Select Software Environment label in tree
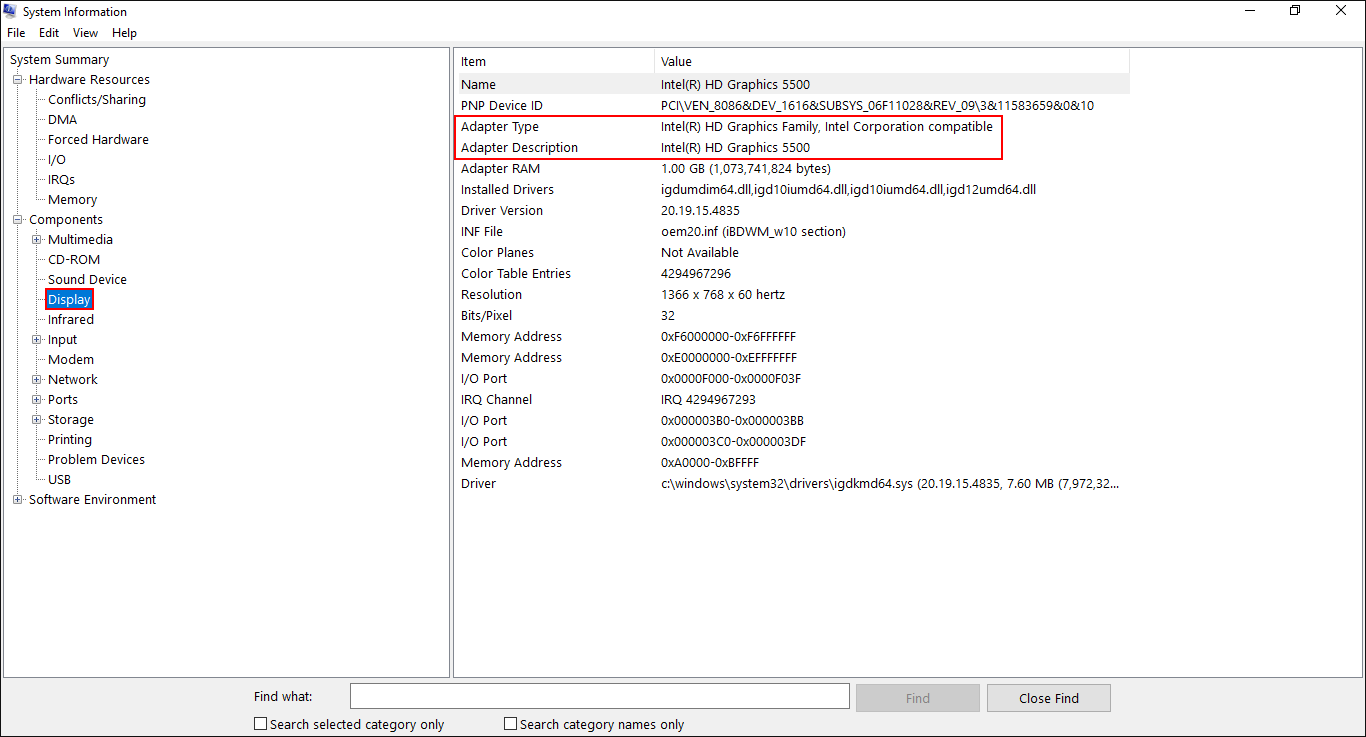 click(x=92, y=500)
